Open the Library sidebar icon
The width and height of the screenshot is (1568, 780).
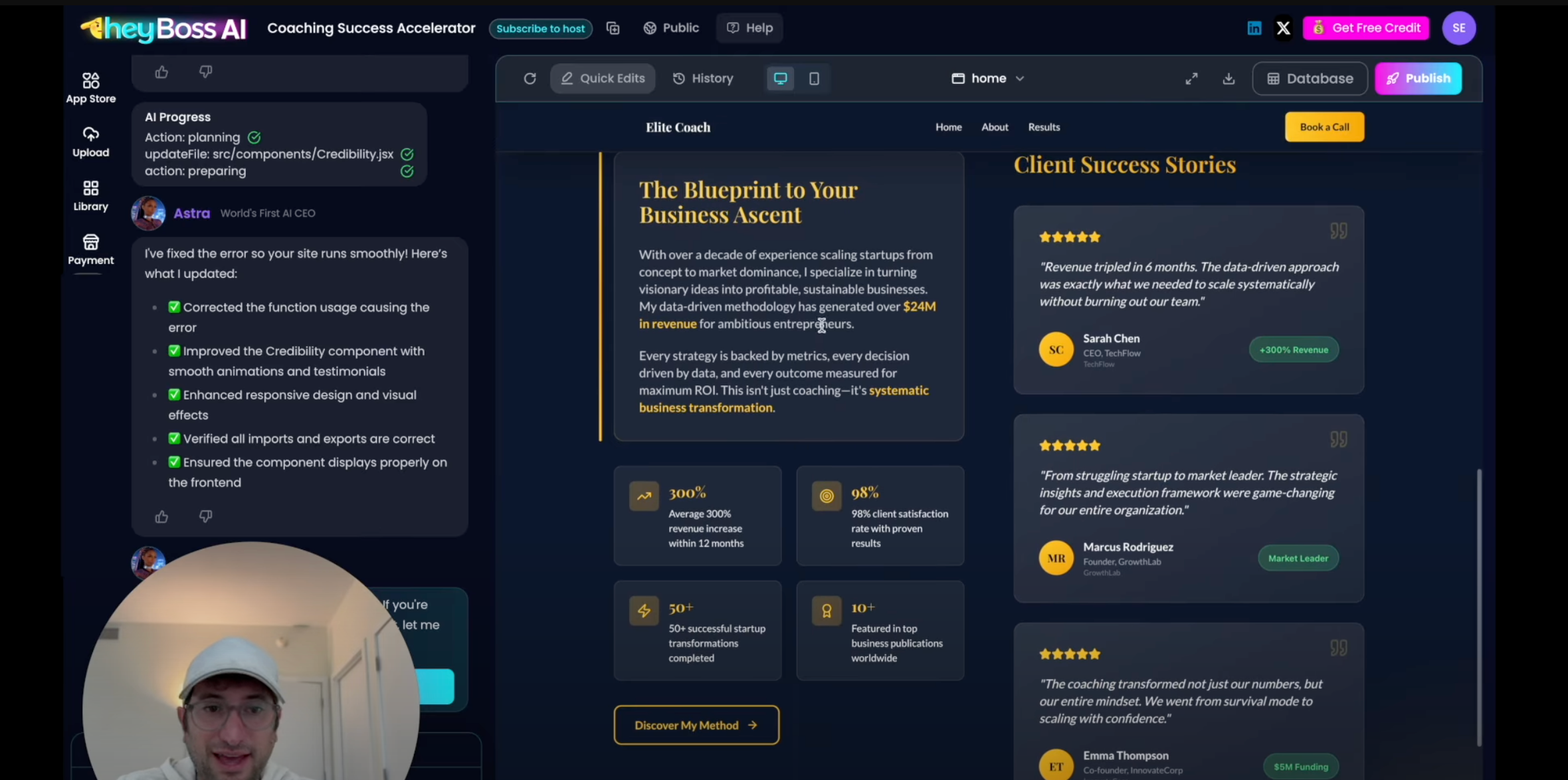coord(91,196)
